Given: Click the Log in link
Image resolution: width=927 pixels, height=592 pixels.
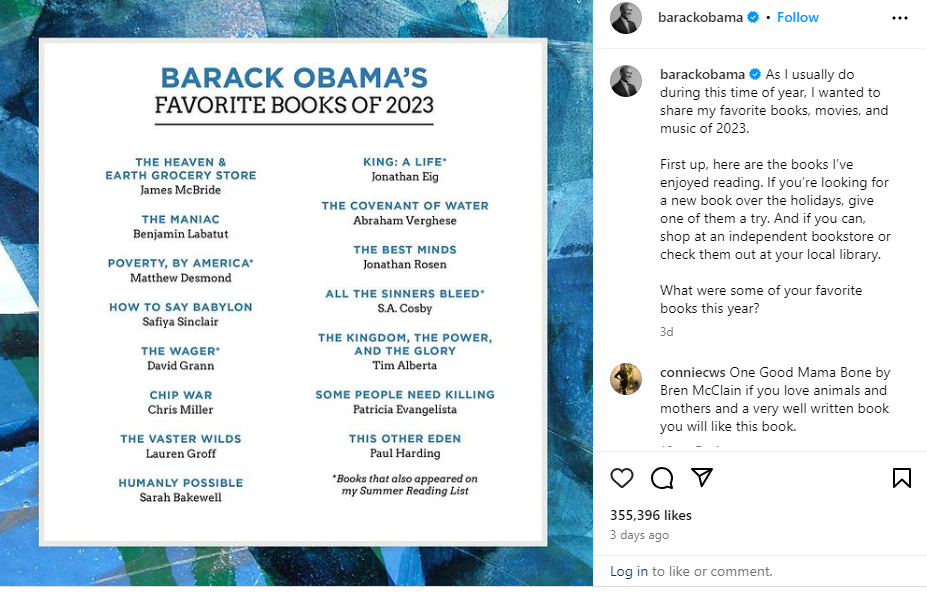Looking at the screenshot, I should tap(628, 571).
